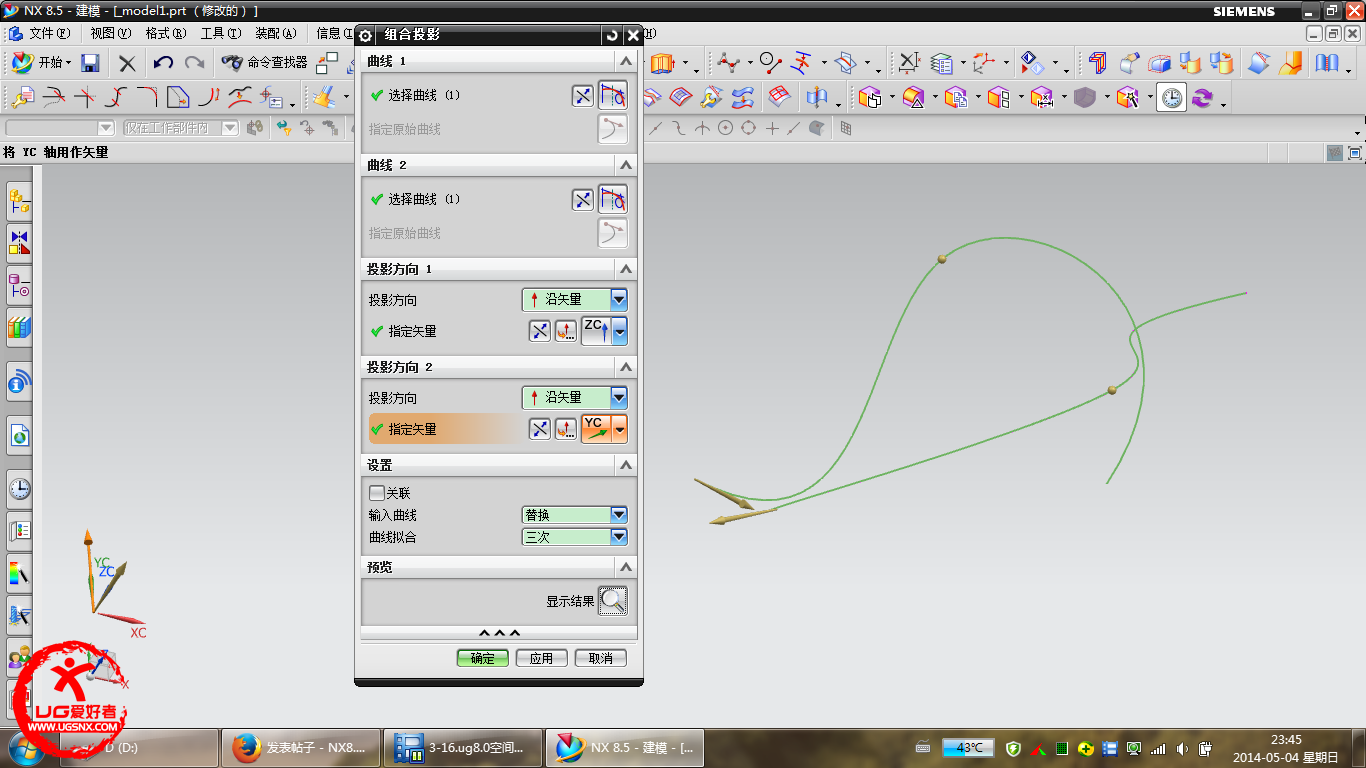
Task: Open the Part Navigator sidebar tab
Action: click(x=19, y=286)
